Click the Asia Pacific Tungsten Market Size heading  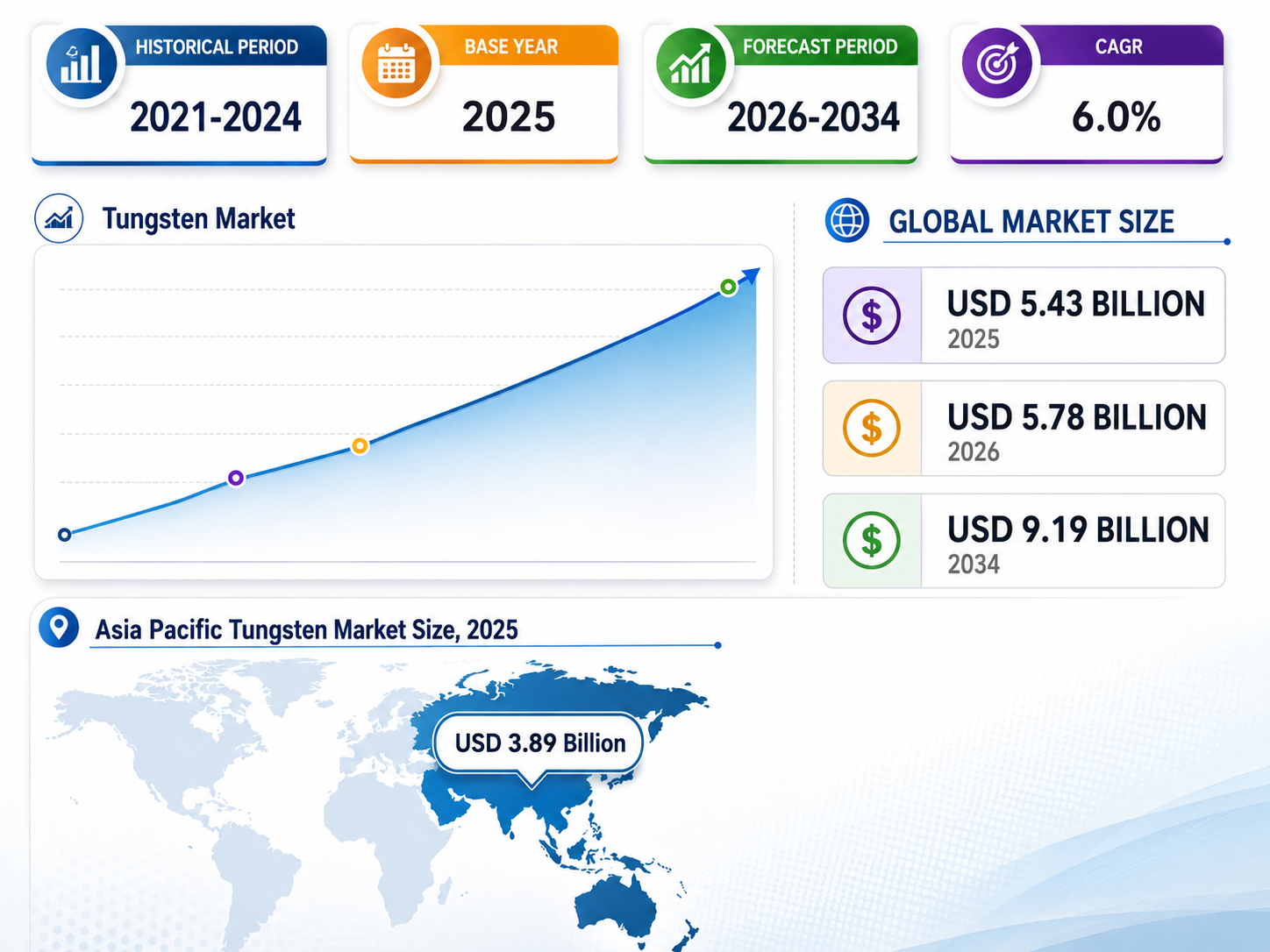[x=306, y=629]
